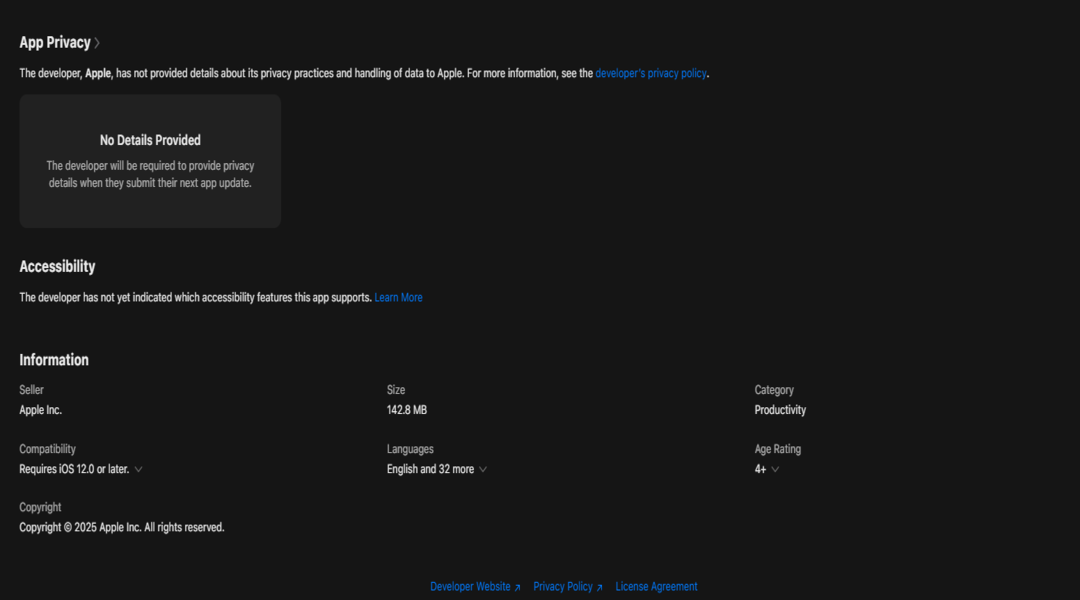The height and width of the screenshot is (600, 1080).
Task: Click the chevron beside the App Privacy heading
Action: (x=97, y=43)
